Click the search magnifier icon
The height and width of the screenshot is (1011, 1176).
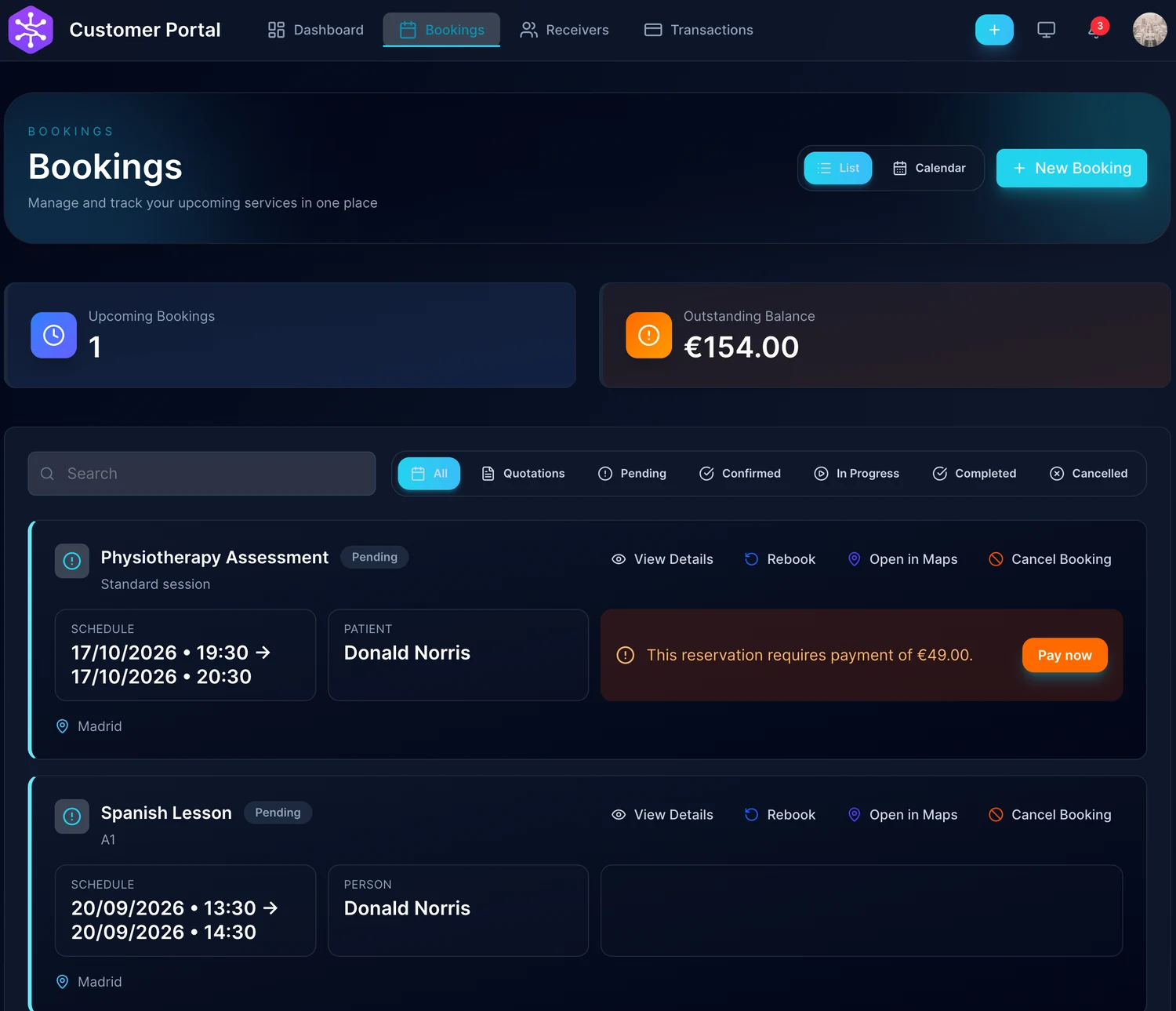click(x=47, y=474)
